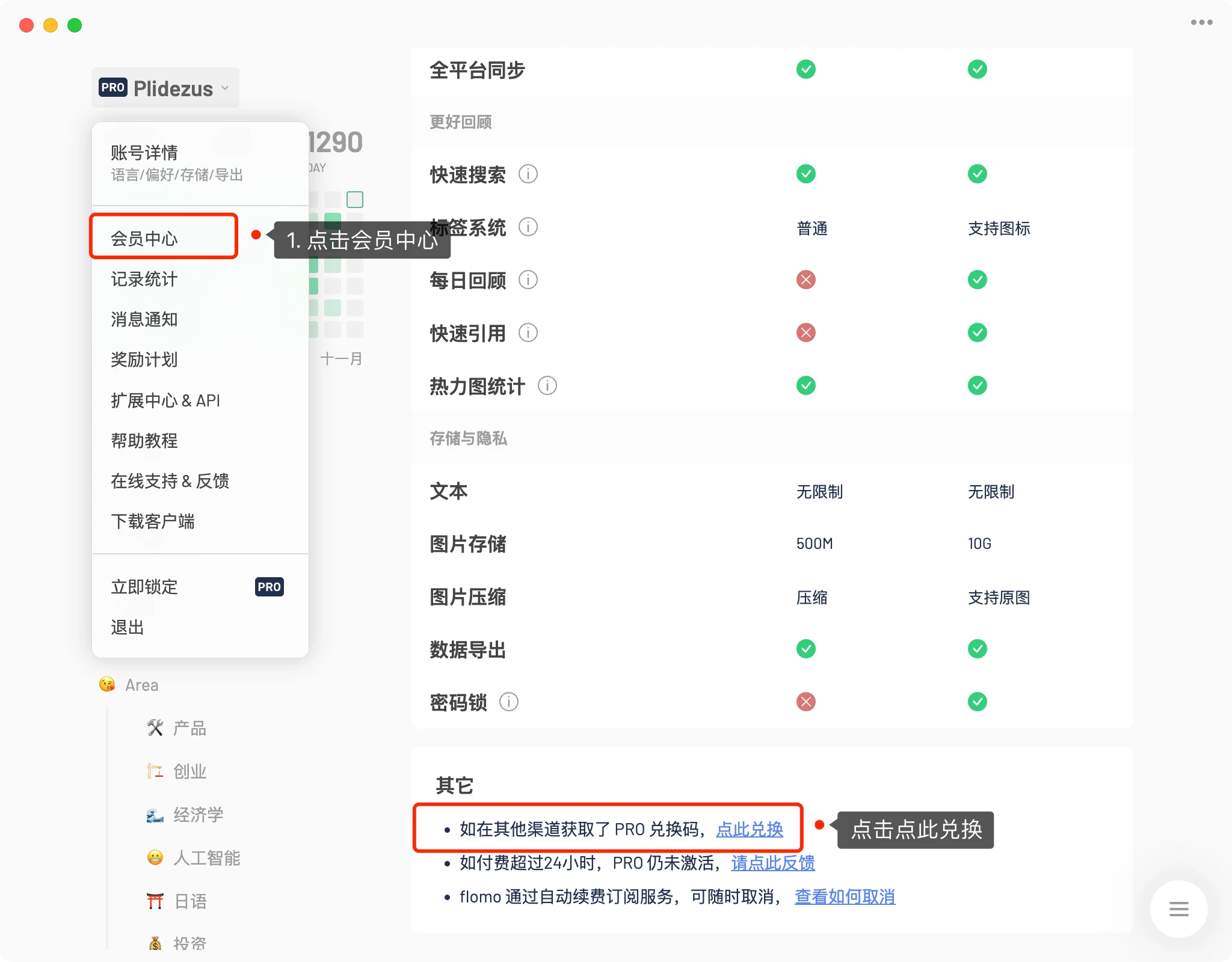The width and height of the screenshot is (1232, 962).
Task: Select the 经济学 tag
Action: point(198,815)
